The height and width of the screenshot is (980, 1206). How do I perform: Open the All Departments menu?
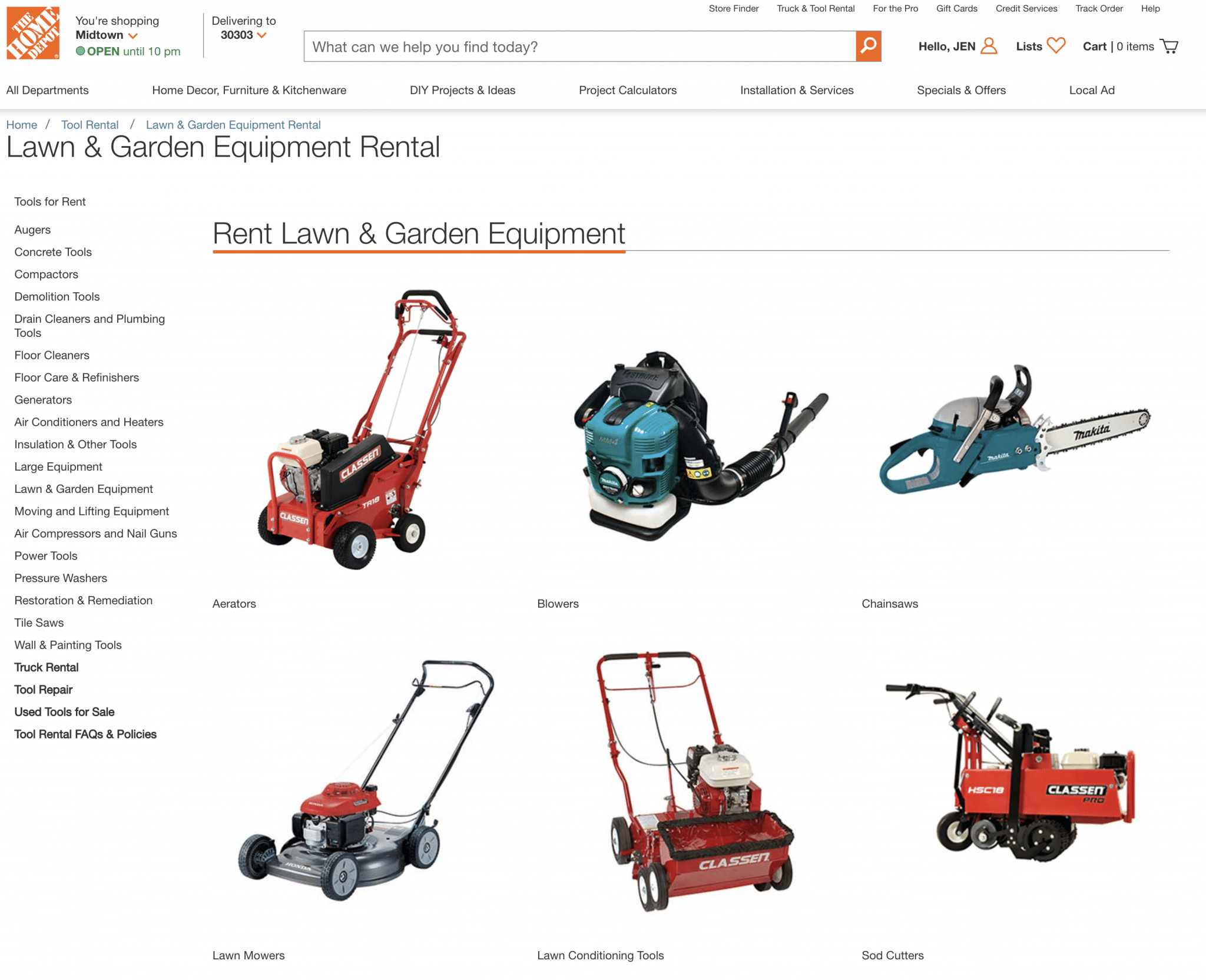coord(47,90)
